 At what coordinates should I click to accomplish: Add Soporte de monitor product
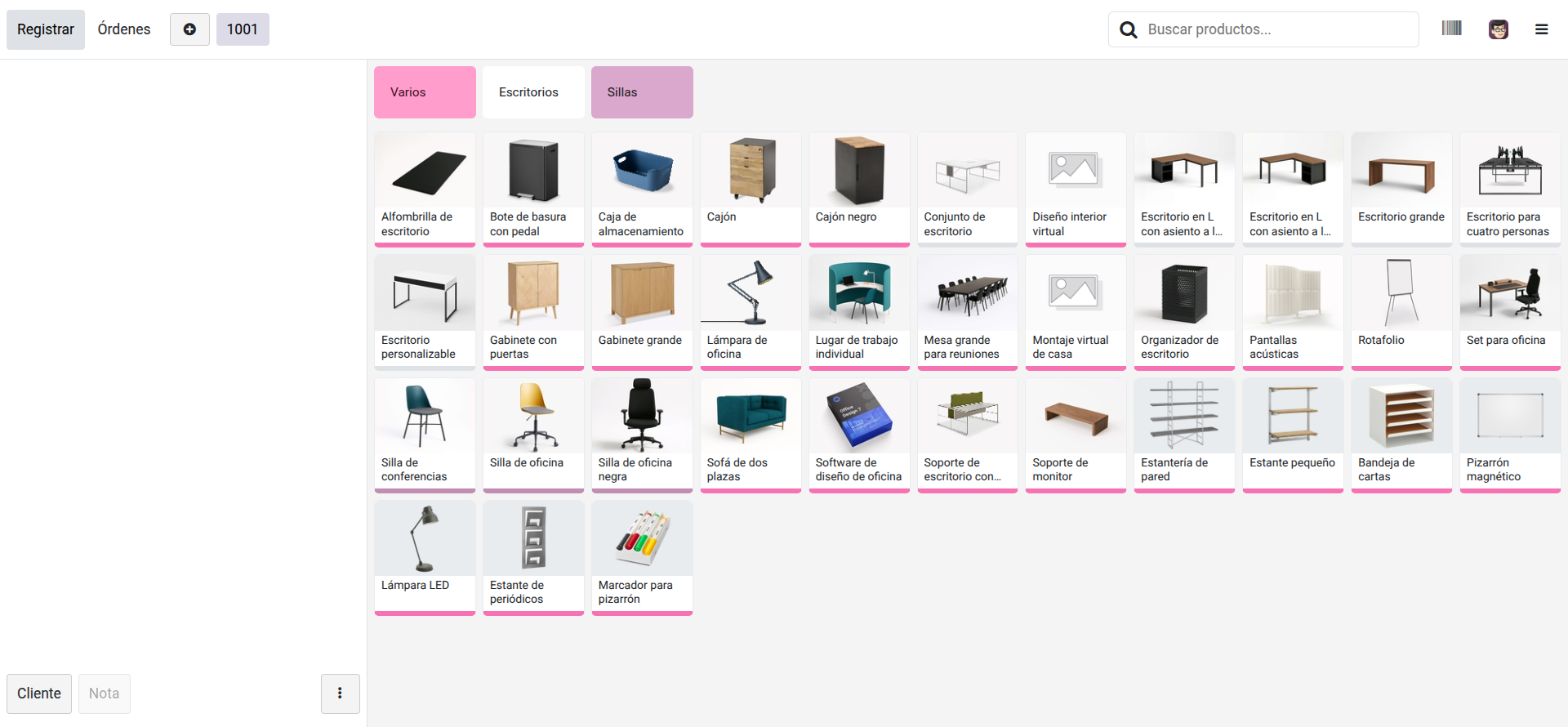(x=1076, y=435)
